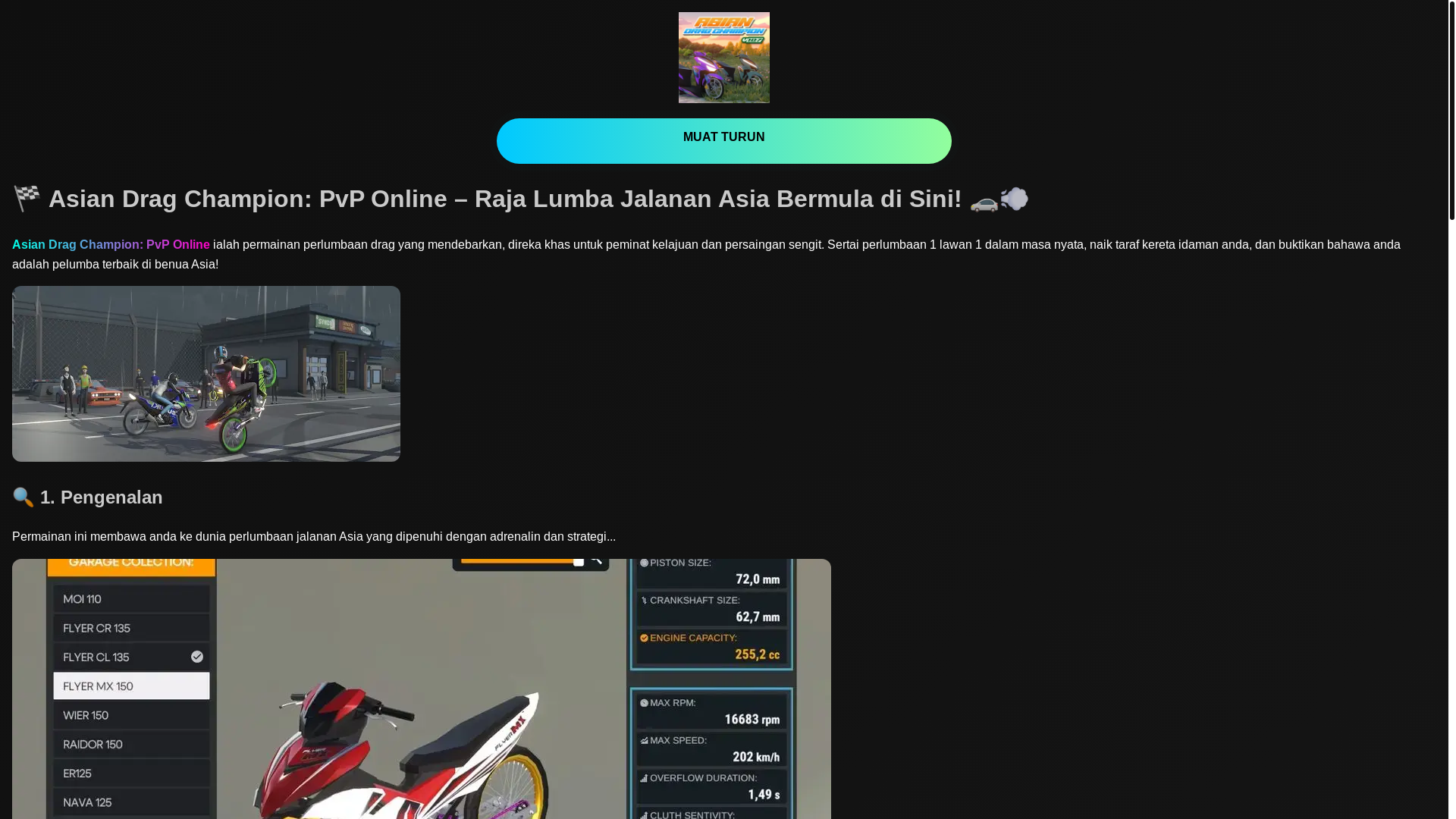Click the page's vertical scrollbar

click(x=1451, y=110)
